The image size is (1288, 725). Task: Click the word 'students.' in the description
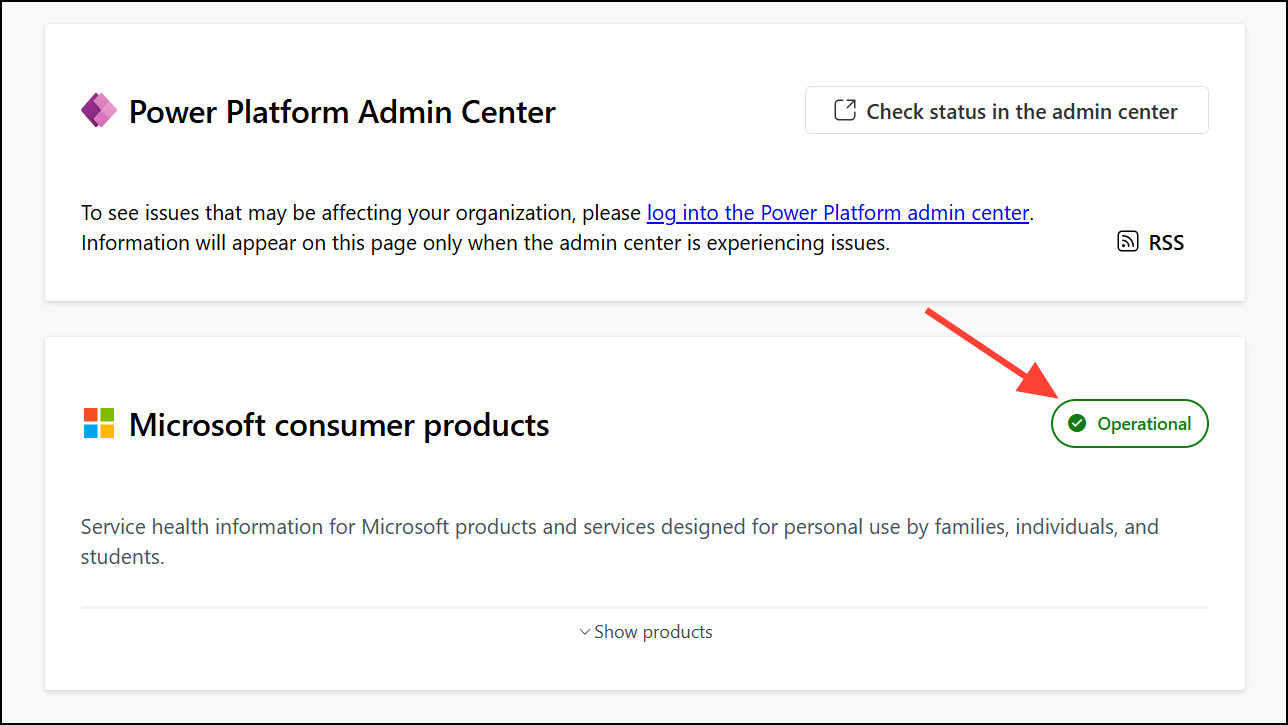[122, 557]
